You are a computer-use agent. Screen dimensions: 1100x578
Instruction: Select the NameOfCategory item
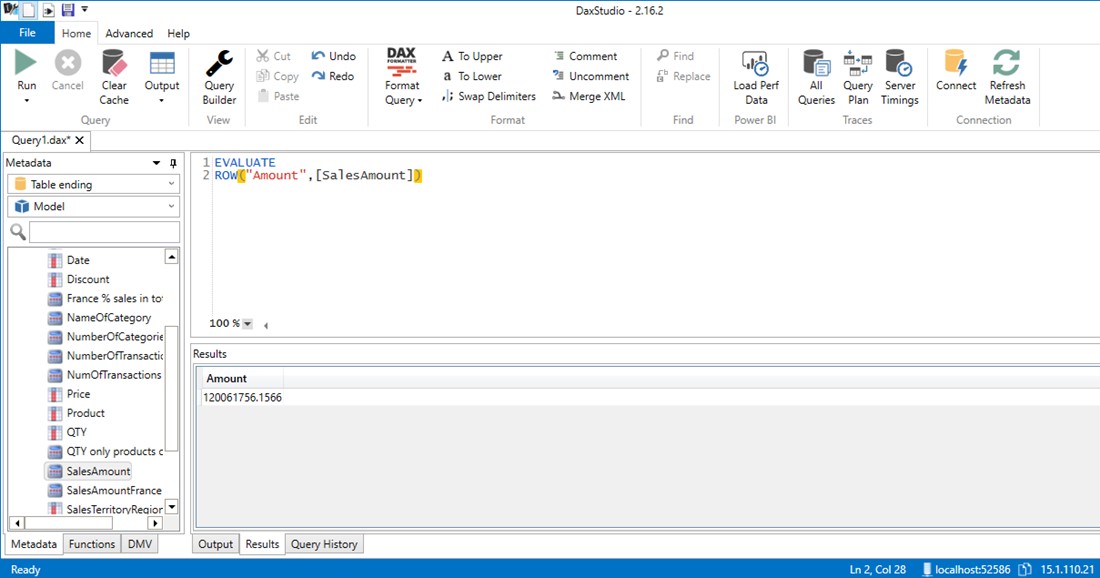[x=100, y=318]
